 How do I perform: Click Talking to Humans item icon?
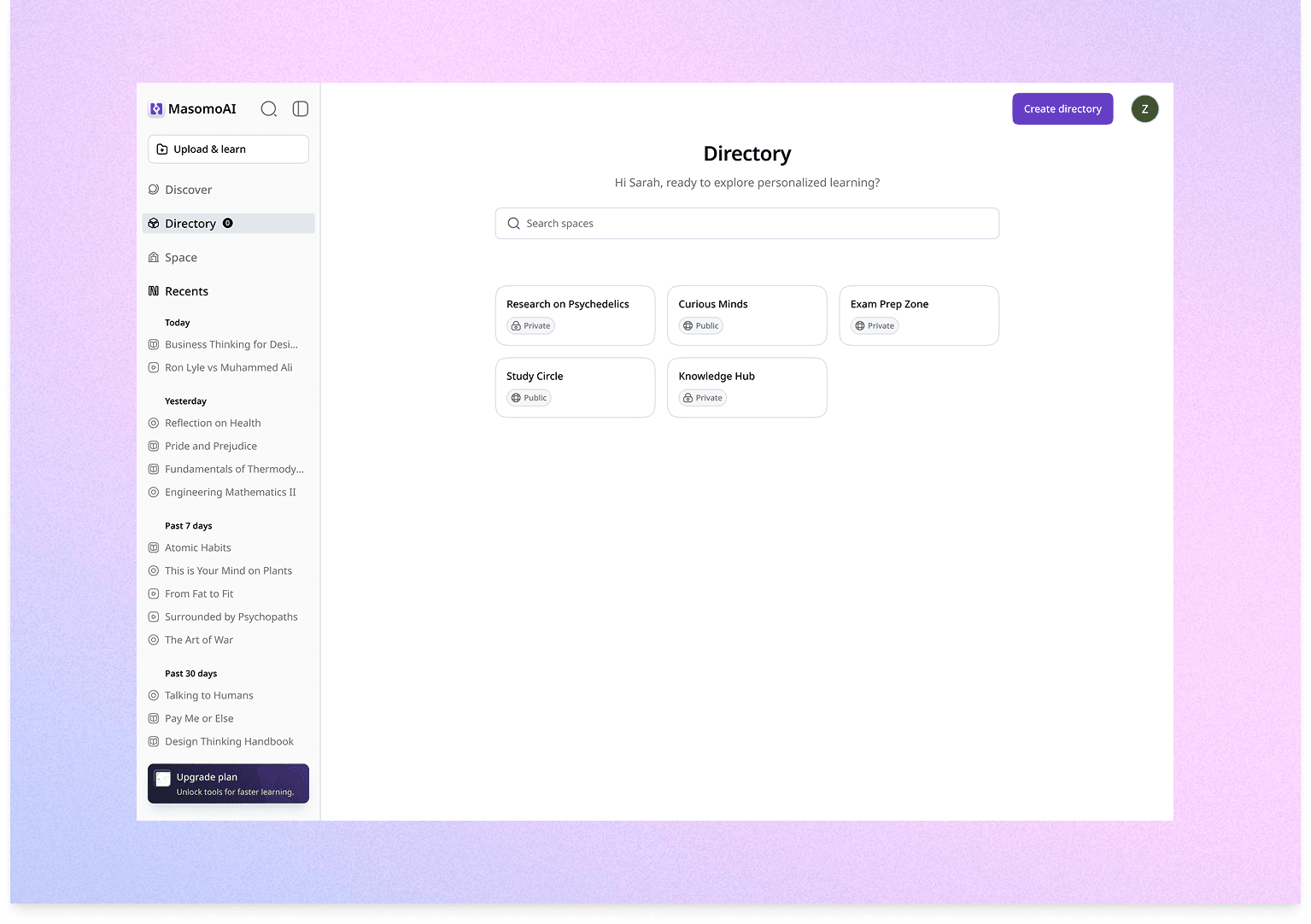pyautogui.click(x=154, y=696)
